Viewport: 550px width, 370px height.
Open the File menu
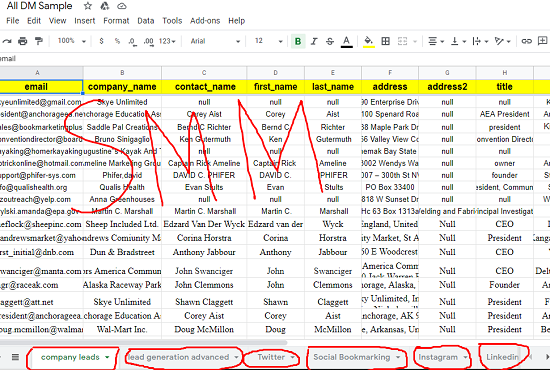pos(13,21)
